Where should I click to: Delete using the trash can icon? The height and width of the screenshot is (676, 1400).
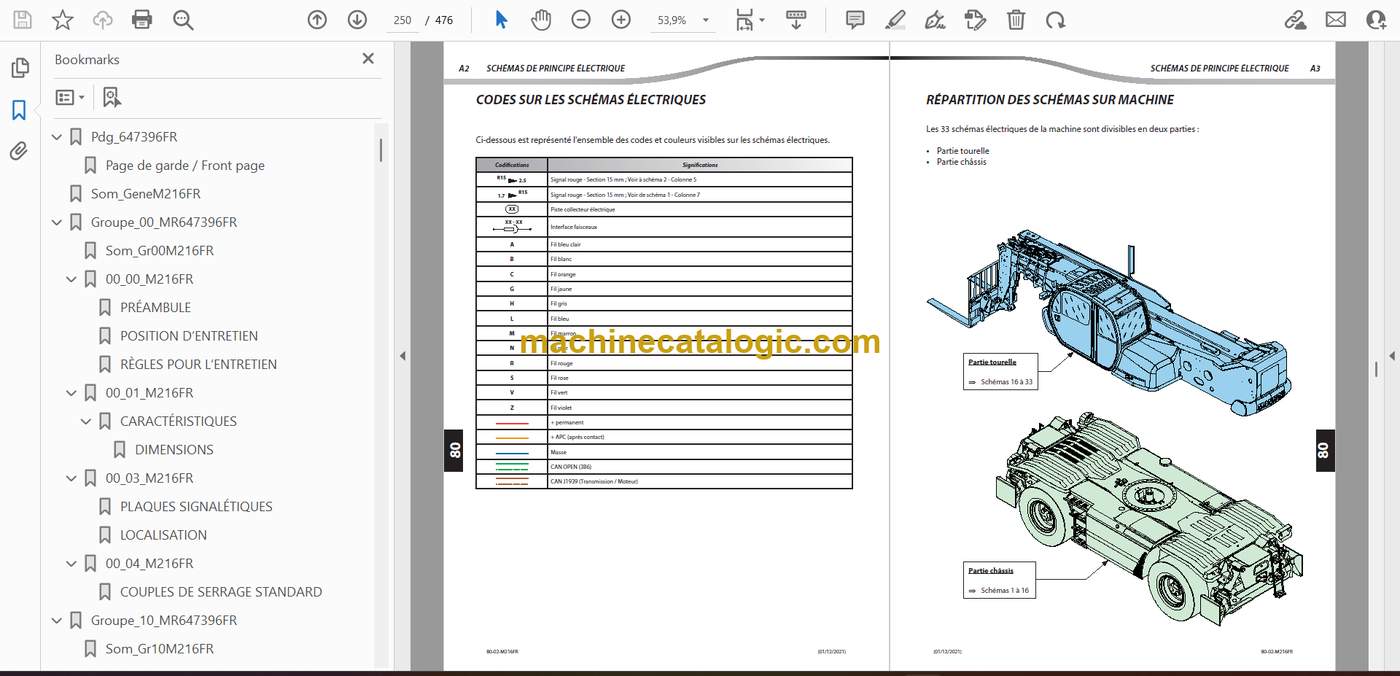(1015, 19)
